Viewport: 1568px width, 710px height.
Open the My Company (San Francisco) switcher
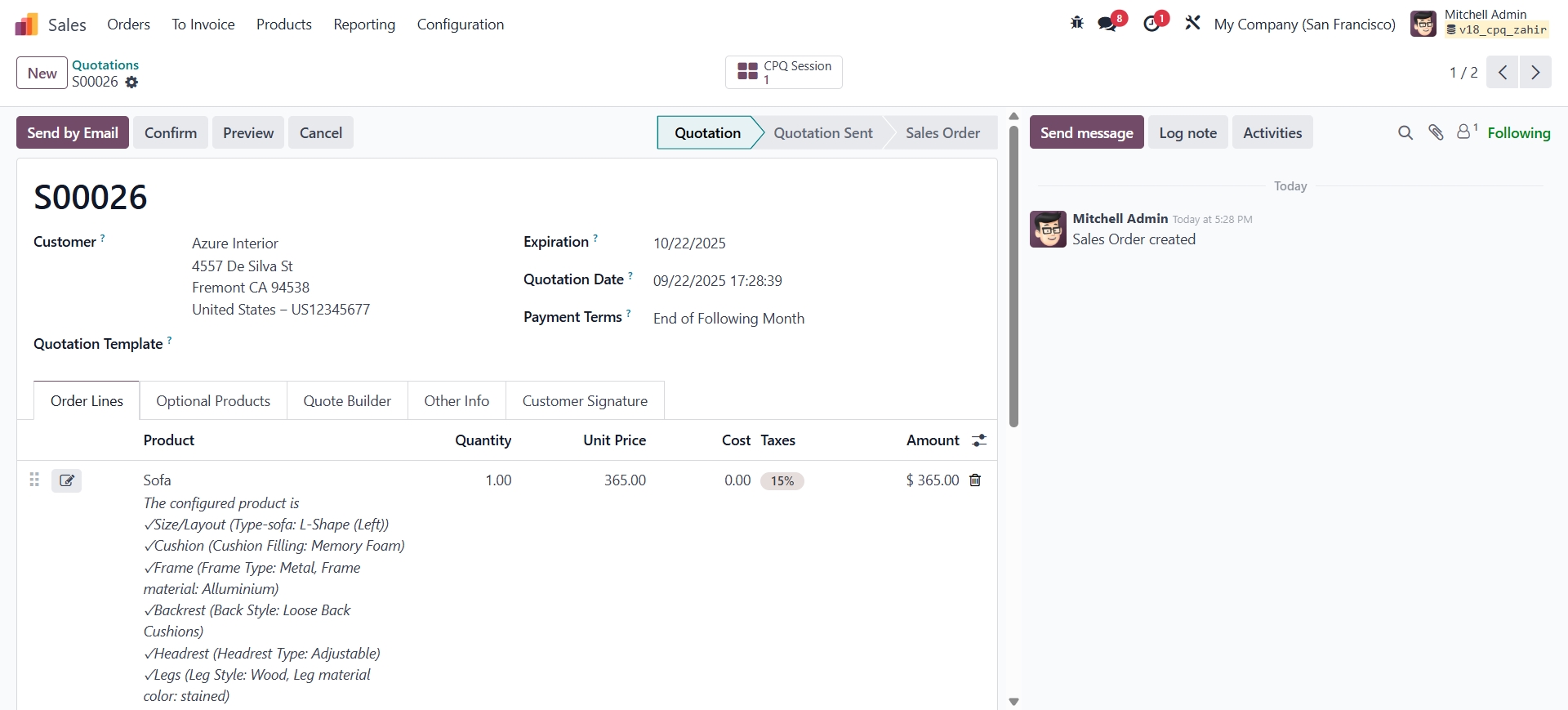coord(1304,25)
